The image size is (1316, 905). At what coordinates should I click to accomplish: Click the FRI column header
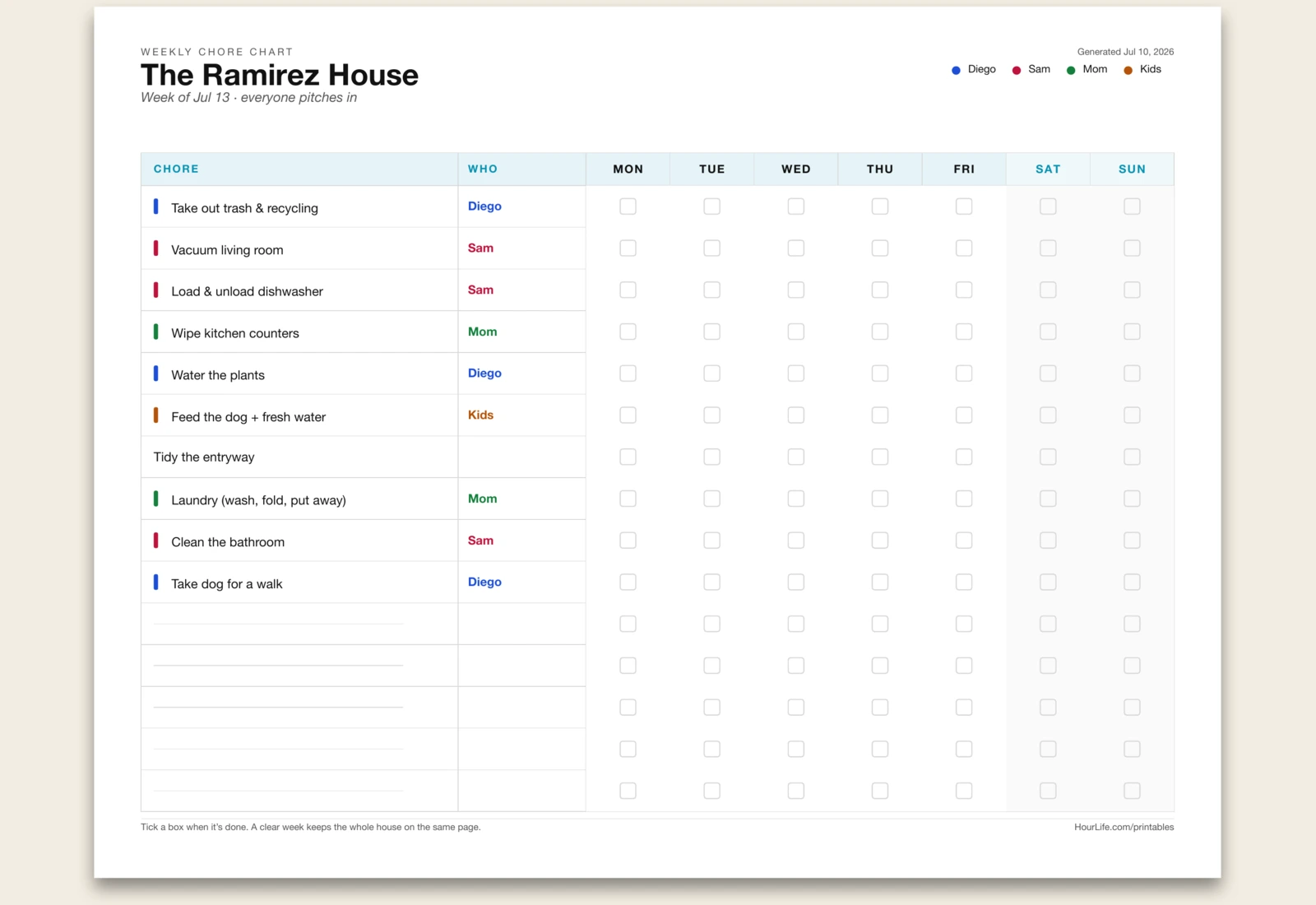[x=964, y=169]
